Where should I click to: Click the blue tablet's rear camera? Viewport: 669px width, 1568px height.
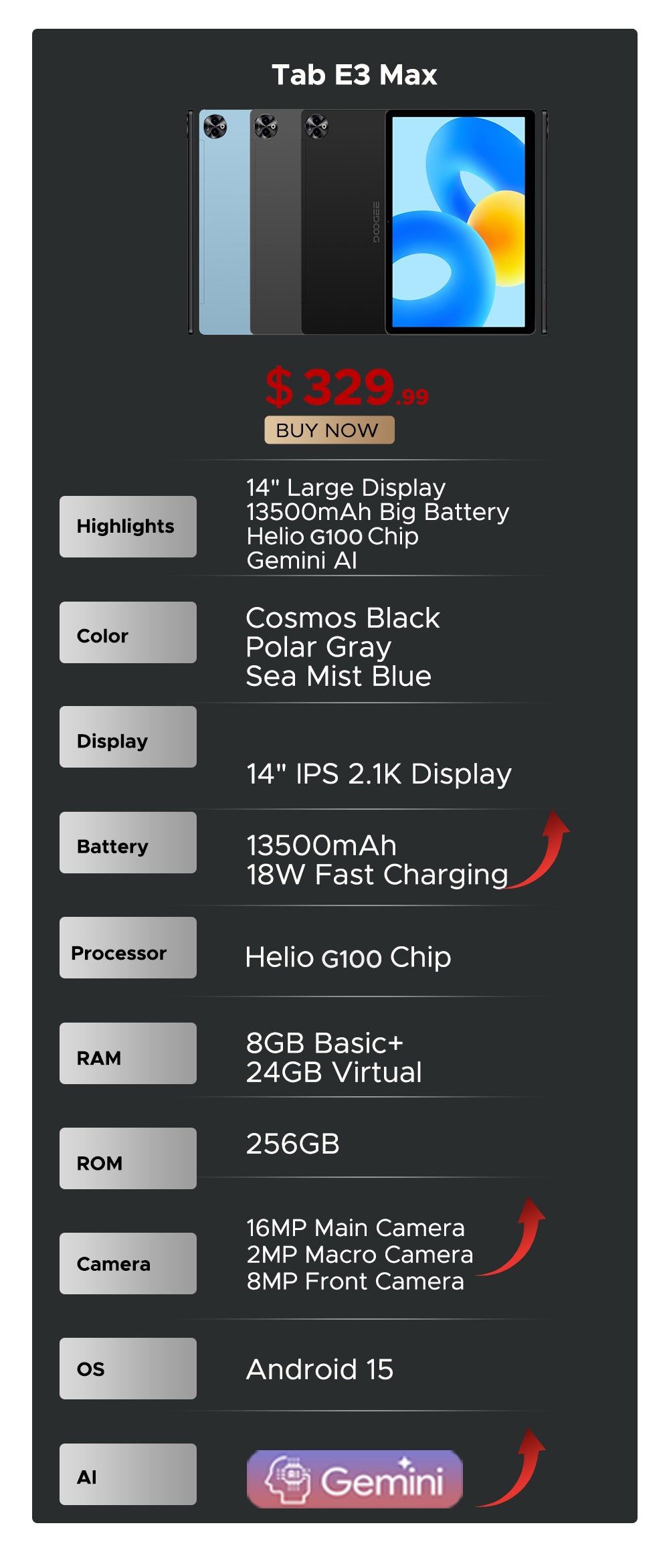[215, 126]
